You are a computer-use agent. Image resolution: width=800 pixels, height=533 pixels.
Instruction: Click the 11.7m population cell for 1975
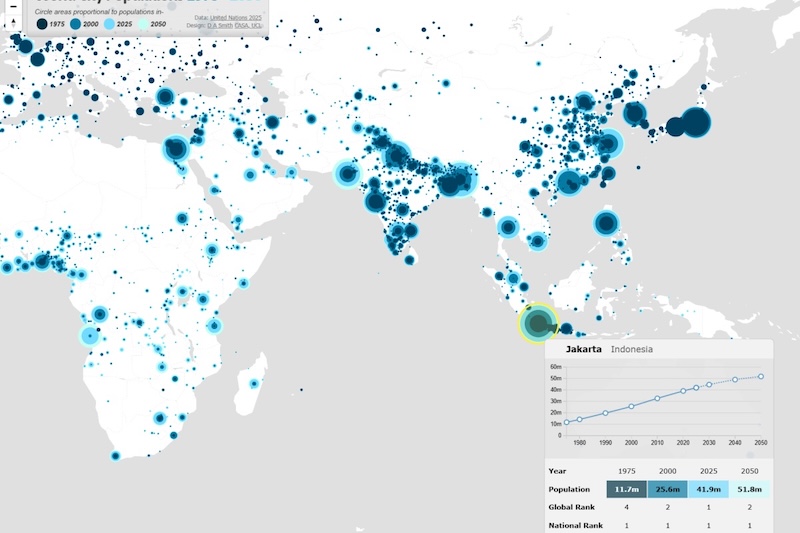tap(627, 489)
